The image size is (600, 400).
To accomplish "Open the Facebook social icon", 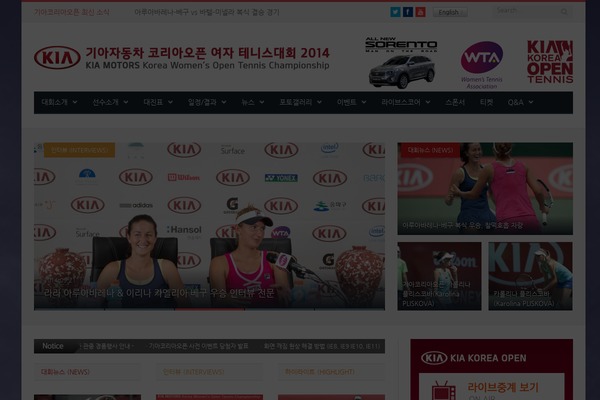I will [408, 12].
